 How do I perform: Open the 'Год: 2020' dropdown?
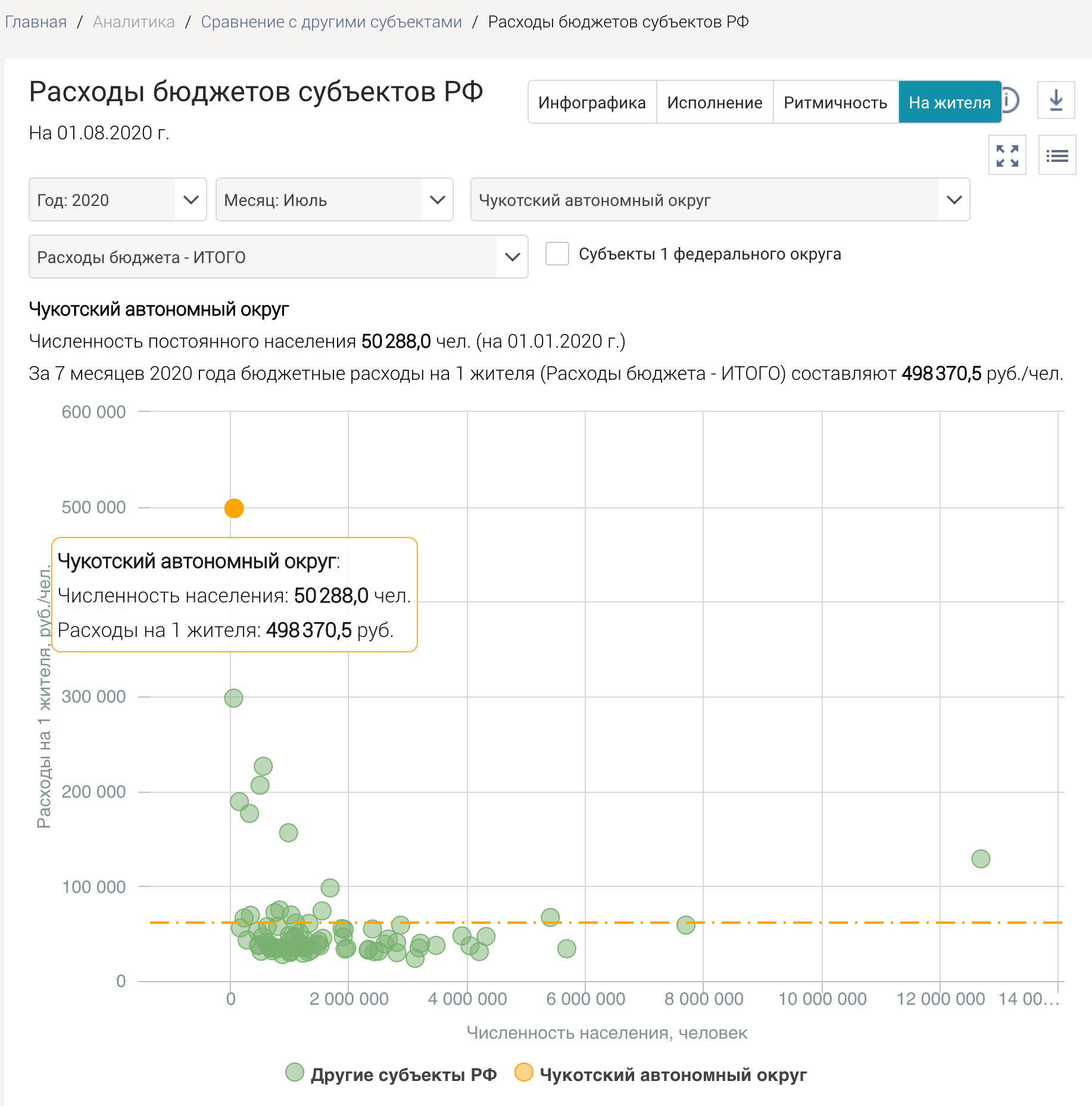point(117,200)
